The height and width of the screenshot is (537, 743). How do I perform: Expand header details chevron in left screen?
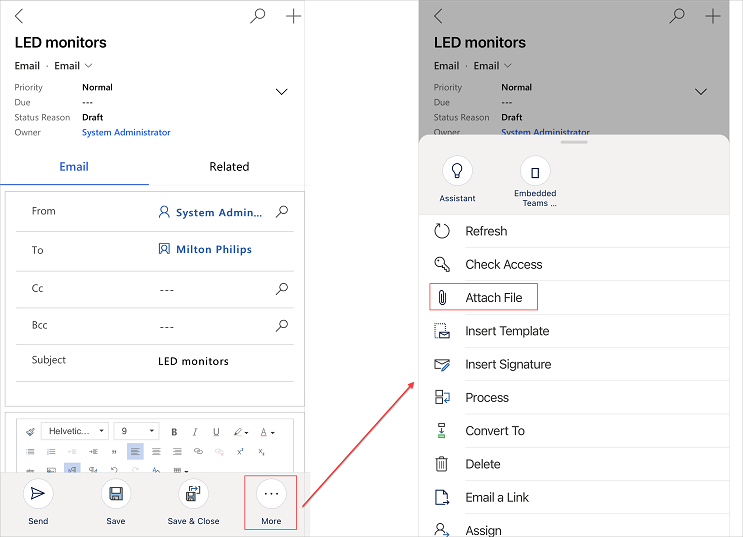[281, 91]
